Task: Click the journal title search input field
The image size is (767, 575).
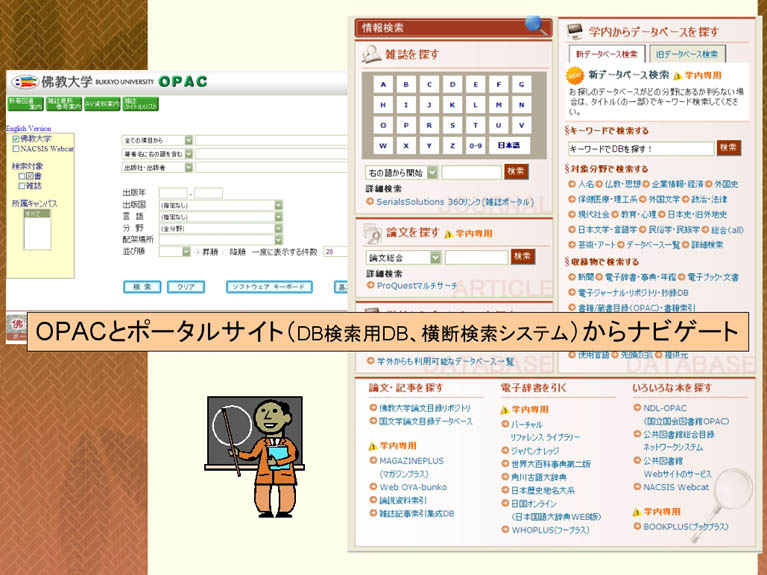Action: click(472, 172)
